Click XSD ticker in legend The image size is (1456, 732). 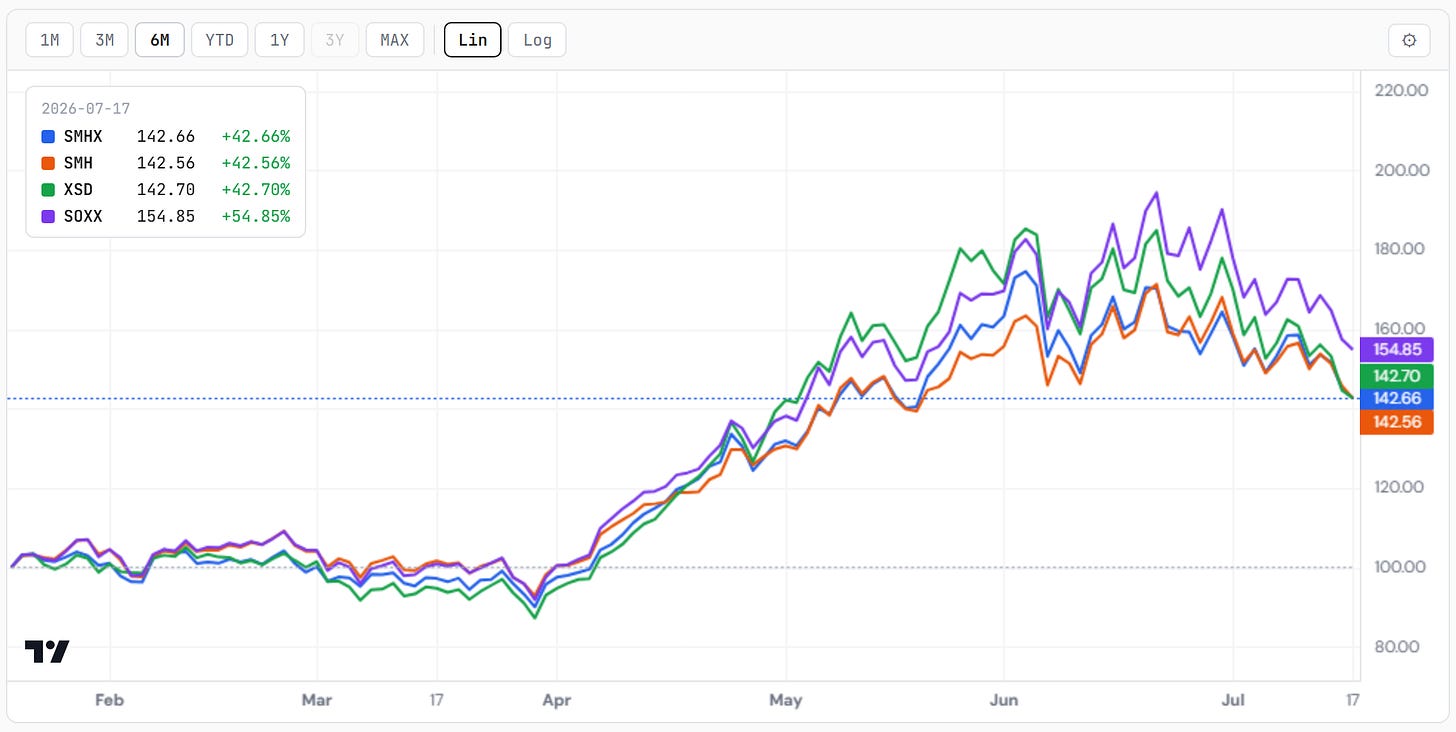[x=78, y=190]
